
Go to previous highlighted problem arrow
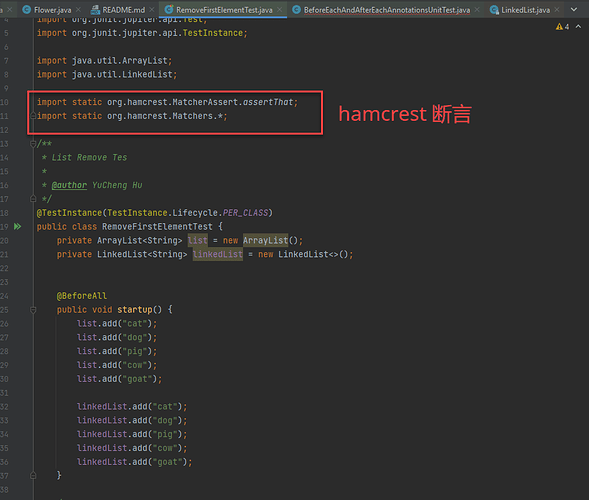pos(578,26)
